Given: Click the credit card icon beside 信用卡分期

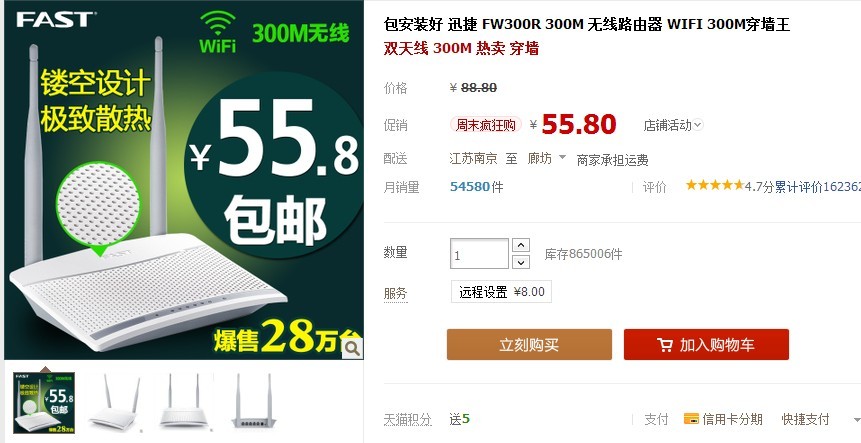Looking at the screenshot, I should coord(691,419).
